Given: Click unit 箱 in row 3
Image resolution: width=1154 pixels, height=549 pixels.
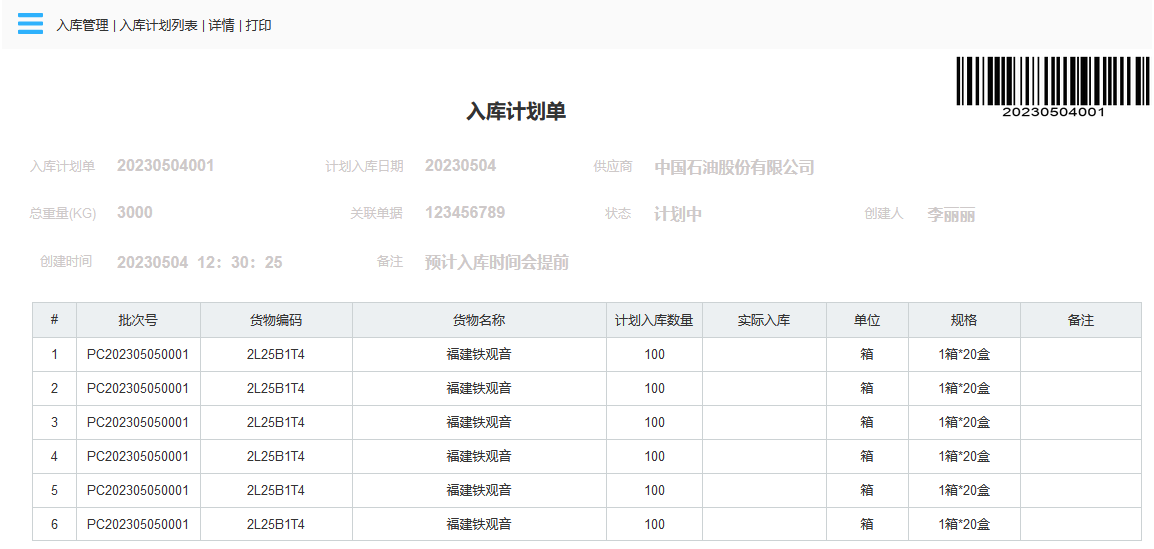Looking at the screenshot, I should [x=867, y=422].
